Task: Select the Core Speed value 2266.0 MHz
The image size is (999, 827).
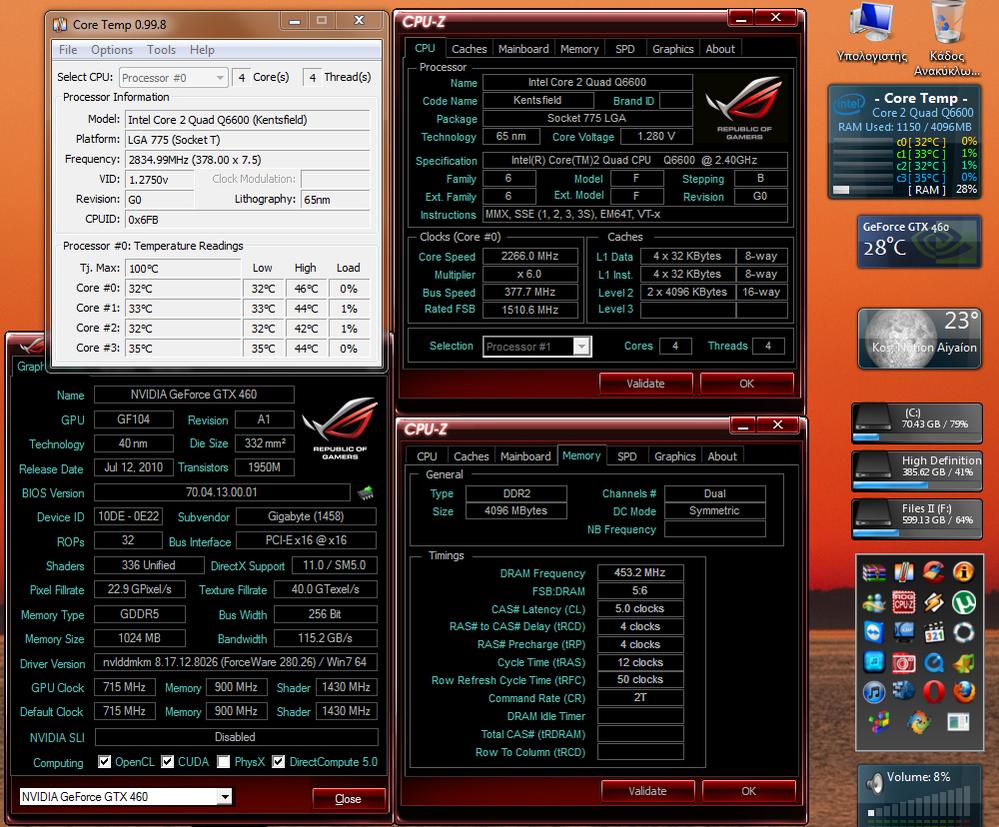Action: (x=530, y=256)
